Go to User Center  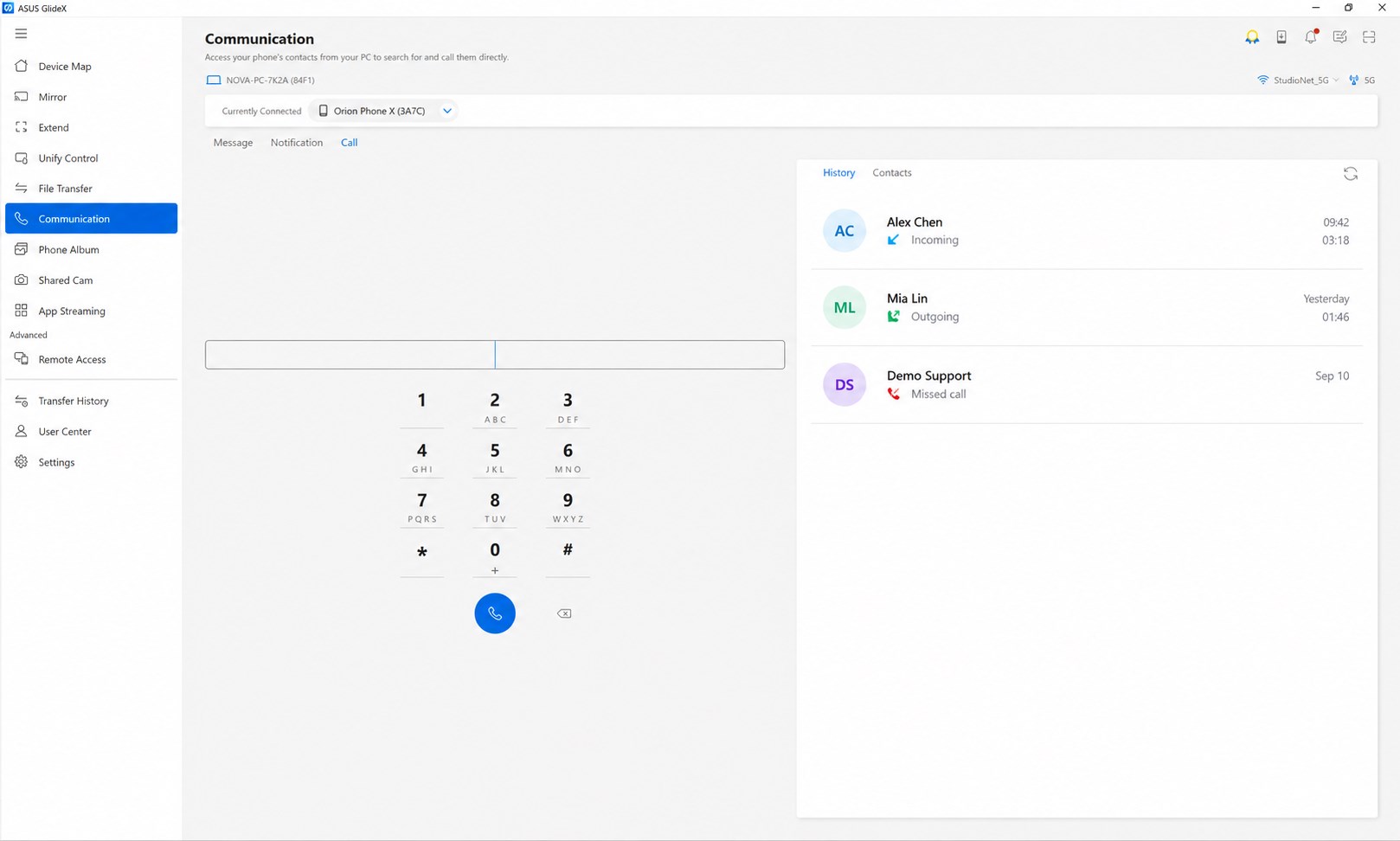point(91,432)
